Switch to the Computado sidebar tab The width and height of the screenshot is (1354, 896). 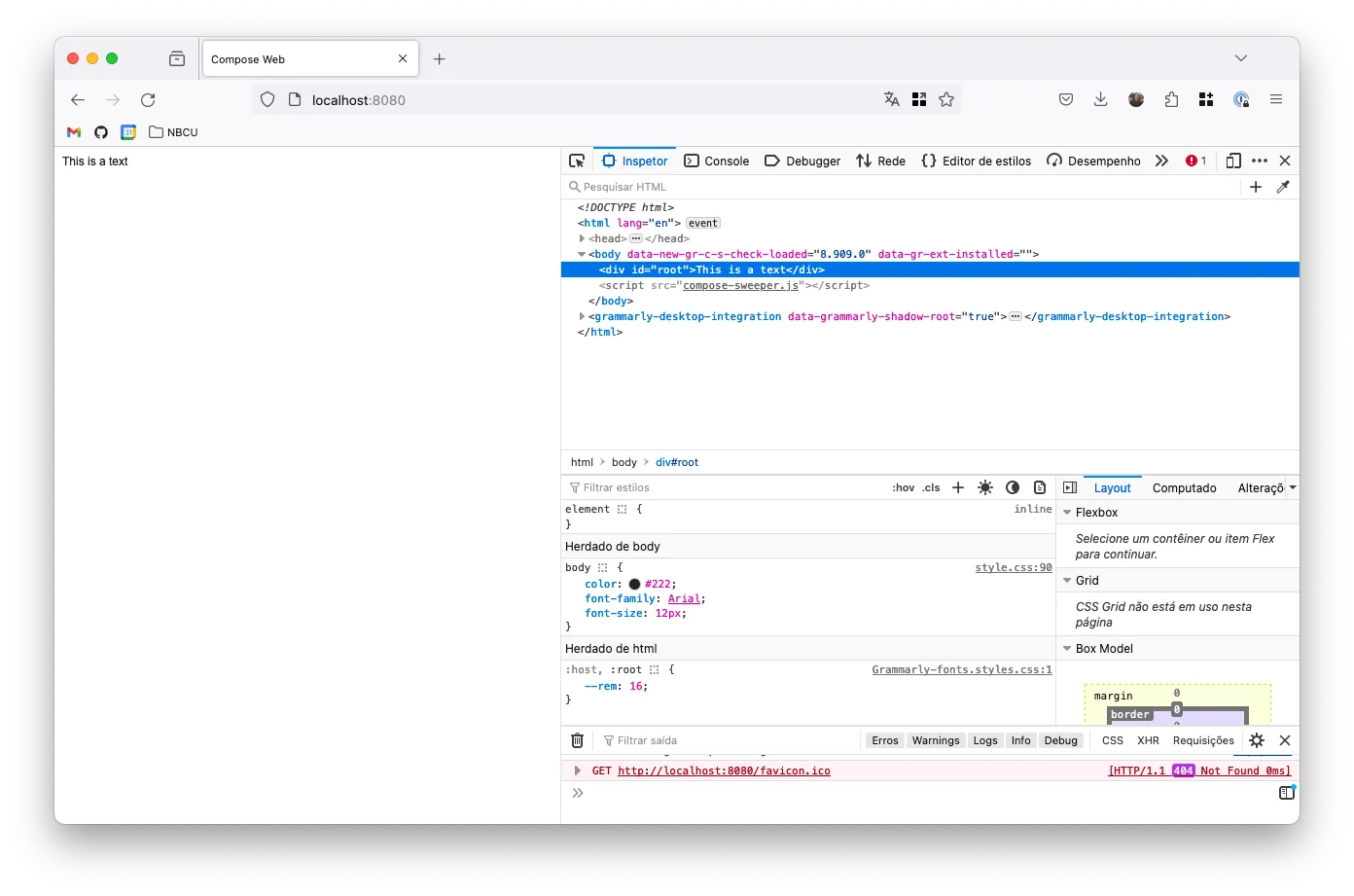coord(1184,487)
